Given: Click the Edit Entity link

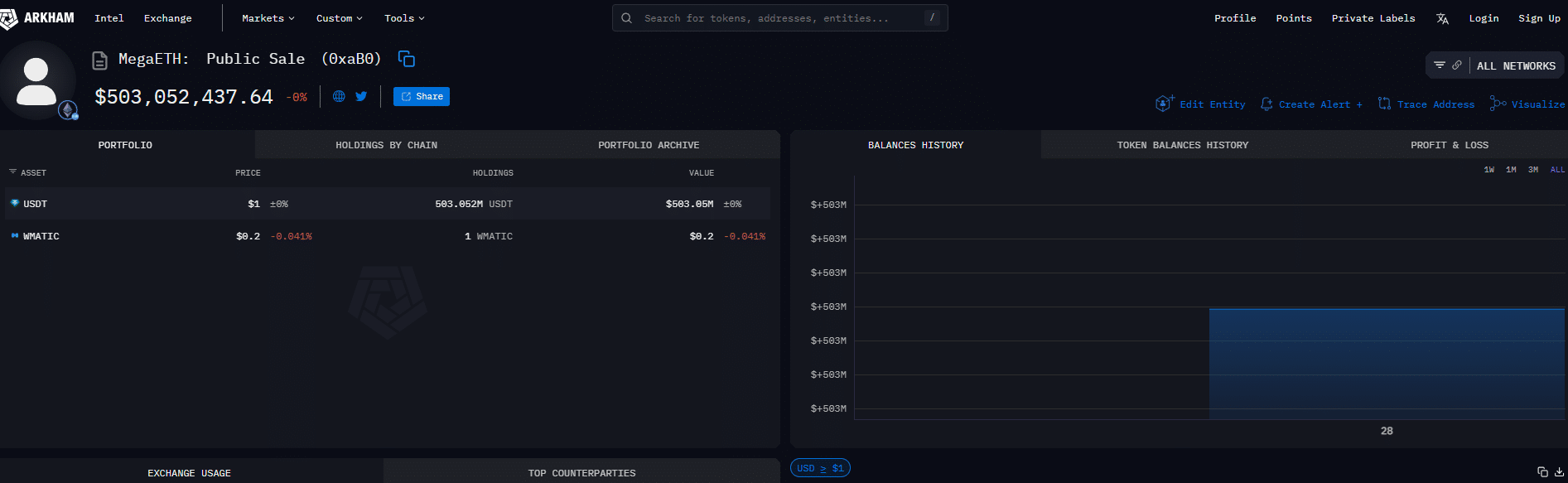Looking at the screenshot, I should click(1213, 104).
